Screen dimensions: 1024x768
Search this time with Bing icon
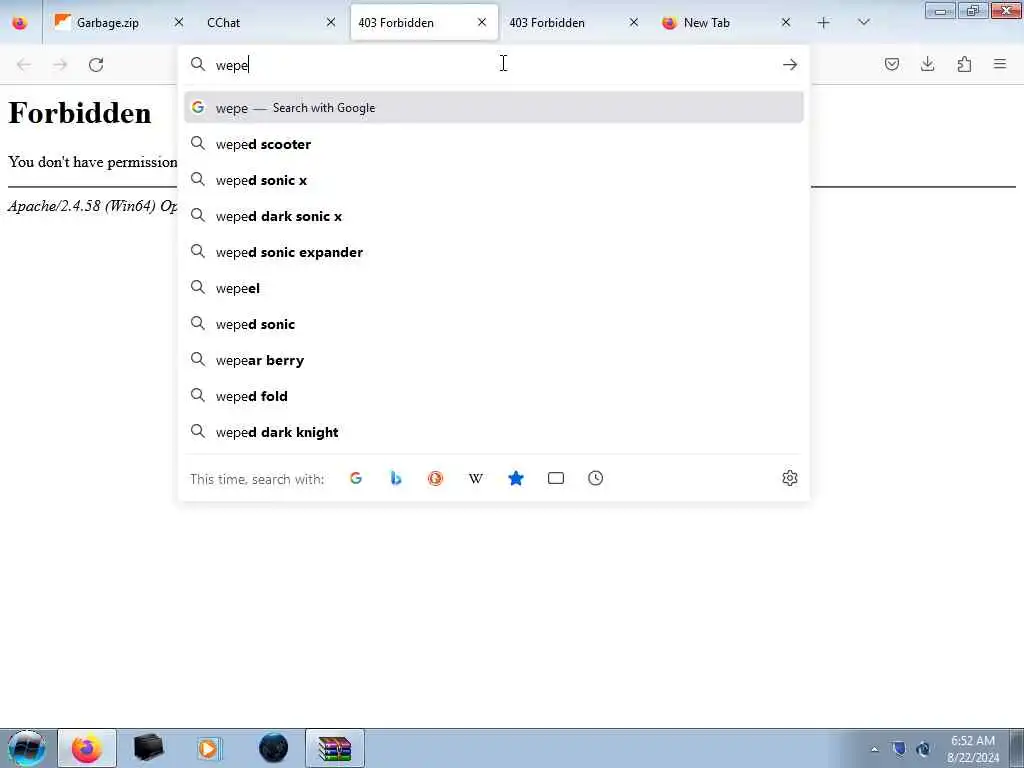point(396,478)
